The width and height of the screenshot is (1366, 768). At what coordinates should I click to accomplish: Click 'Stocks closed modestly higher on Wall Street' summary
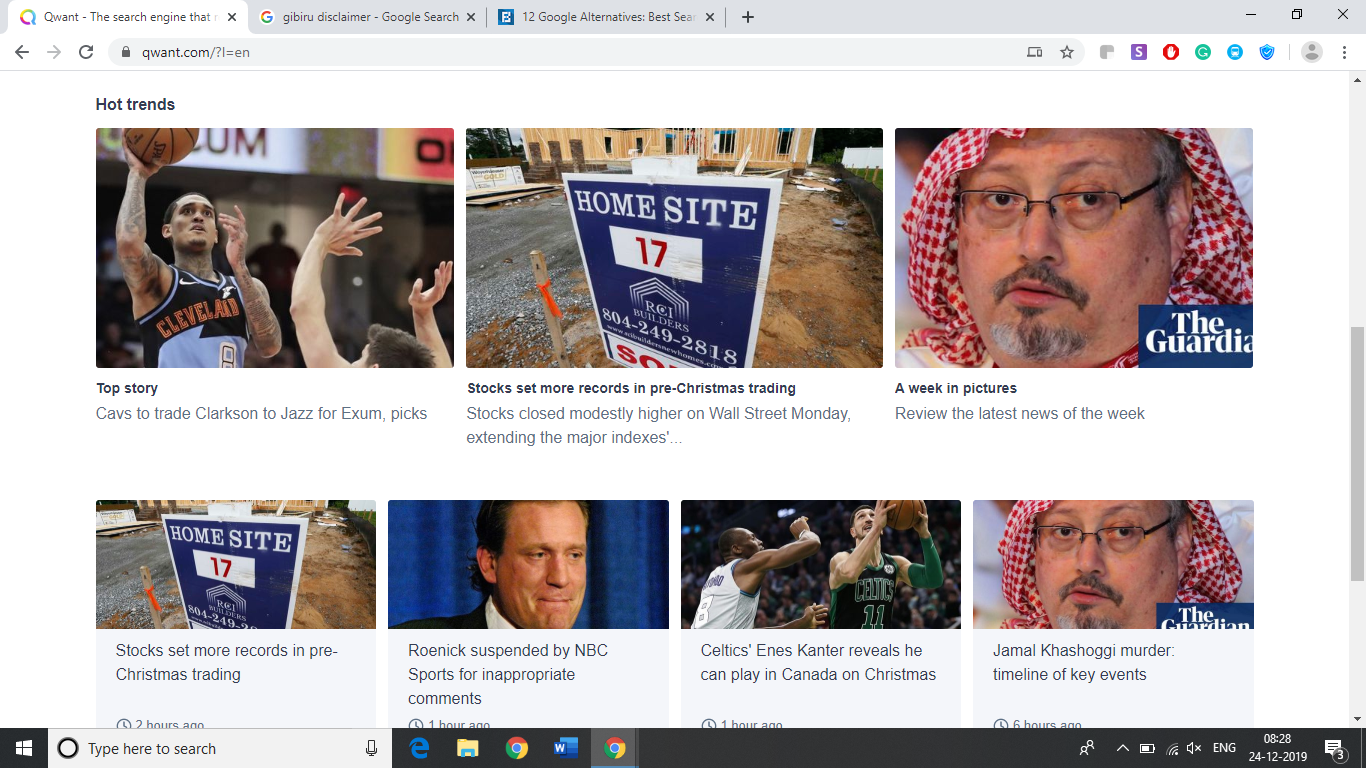659,425
